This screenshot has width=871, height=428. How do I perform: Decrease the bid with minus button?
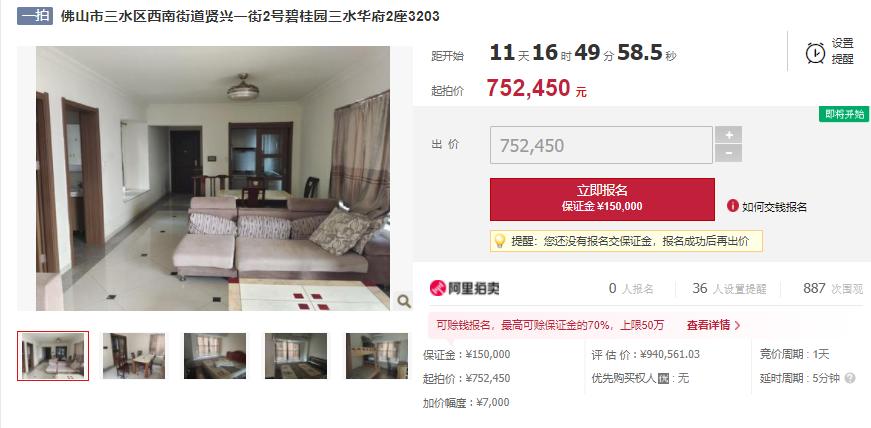pyautogui.click(x=728, y=153)
